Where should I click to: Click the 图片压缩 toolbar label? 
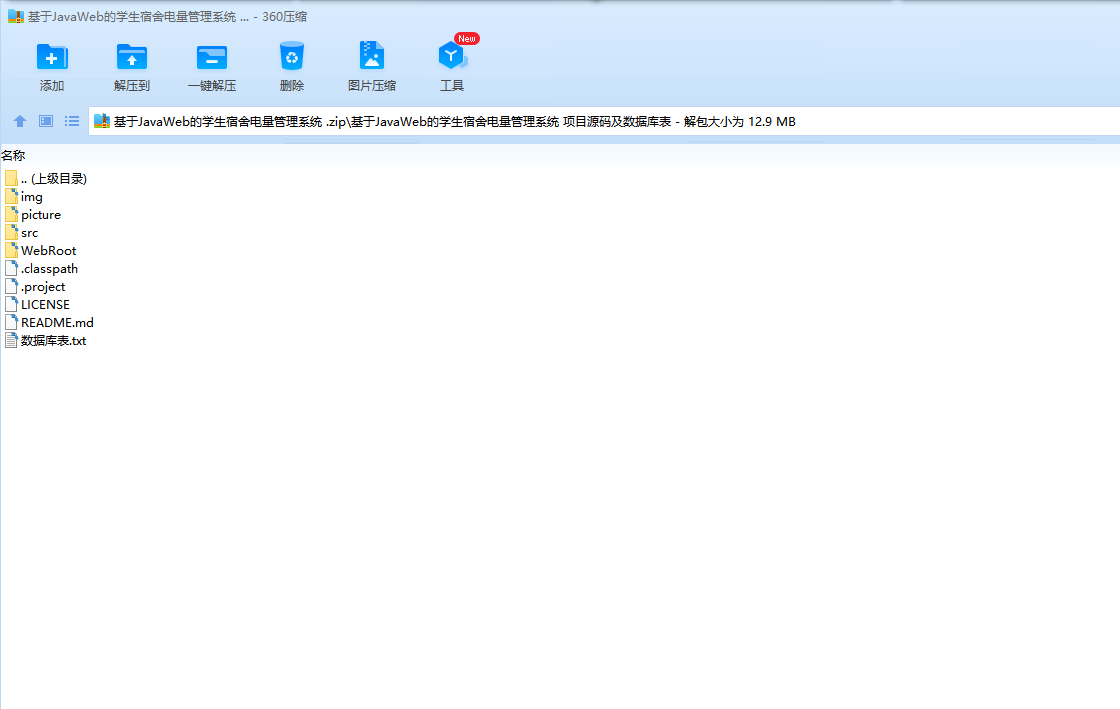(371, 86)
